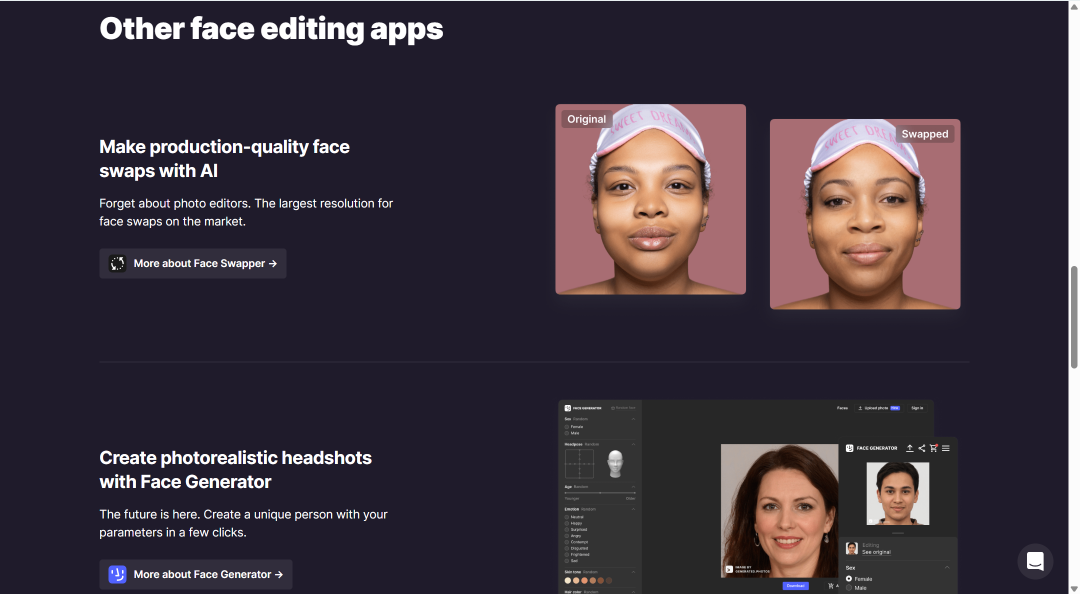
Task: Select the Male radio in mobile preview panel
Action: point(849,588)
